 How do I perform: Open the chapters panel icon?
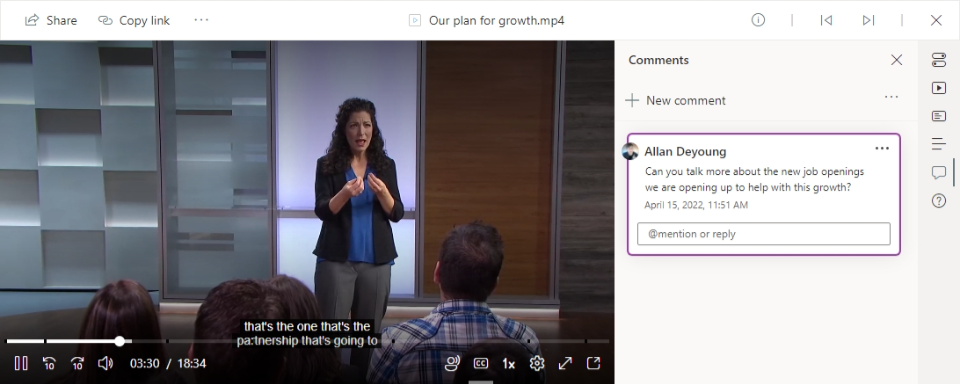click(x=939, y=145)
